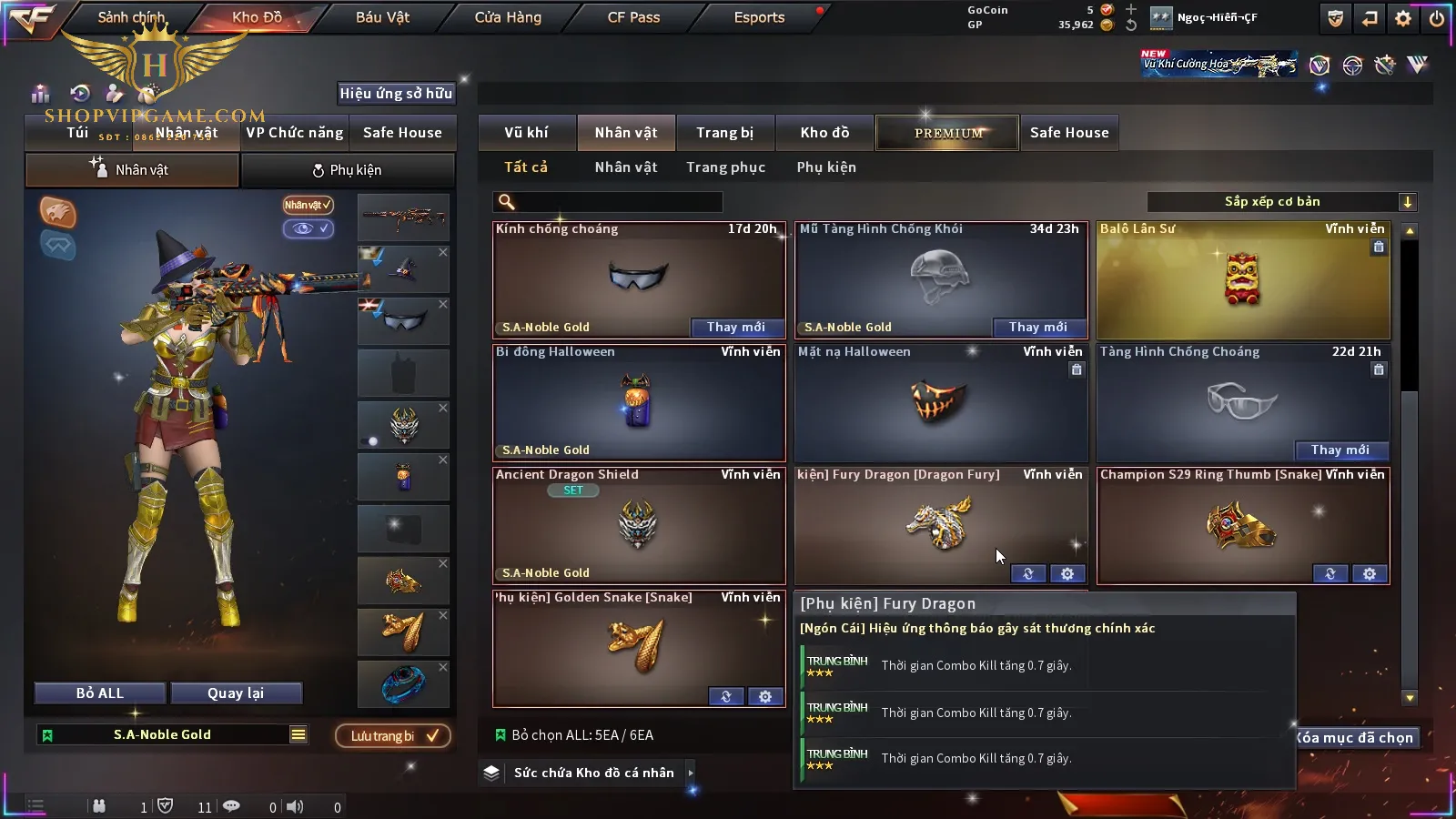Open the settings gear in top bar

[1403, 18]
